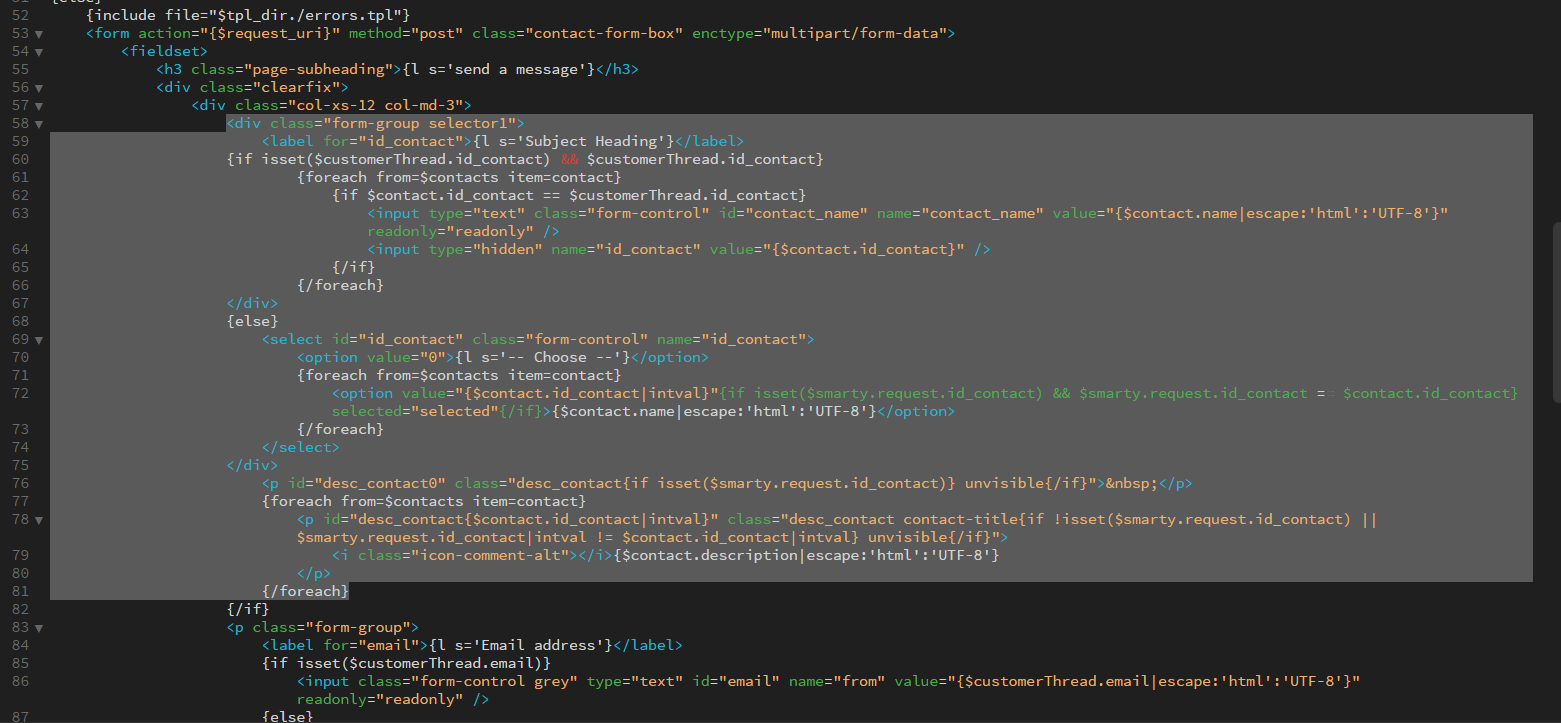Fold the desc_contact paragraph at line 78
The height and width of the screenshot is (723, 1561).
[39, 520]
